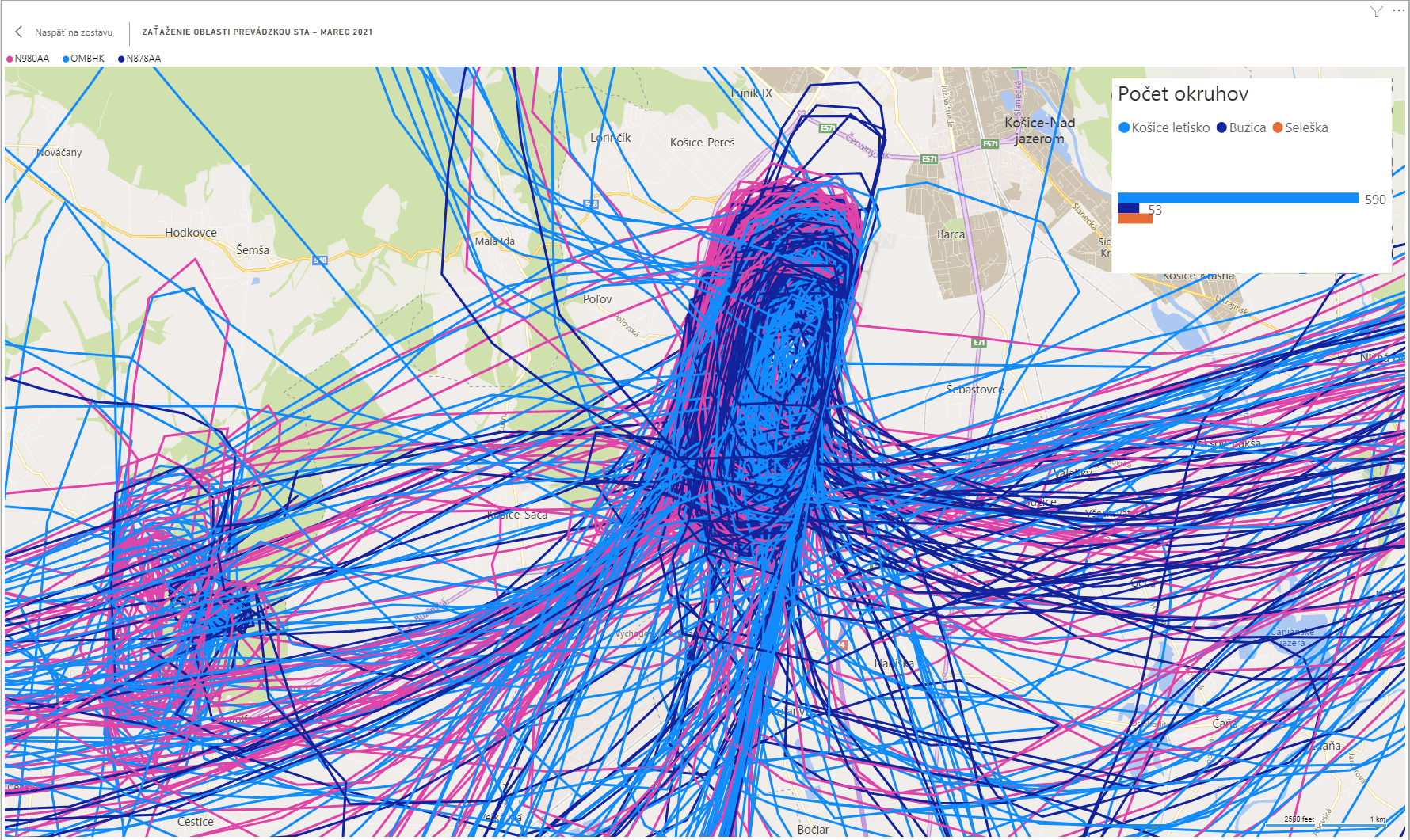Image resolution: width=1410 pixels, height=840 pixels.
Task: Select the pink N980AA legend marker
Action: (10, 59)
